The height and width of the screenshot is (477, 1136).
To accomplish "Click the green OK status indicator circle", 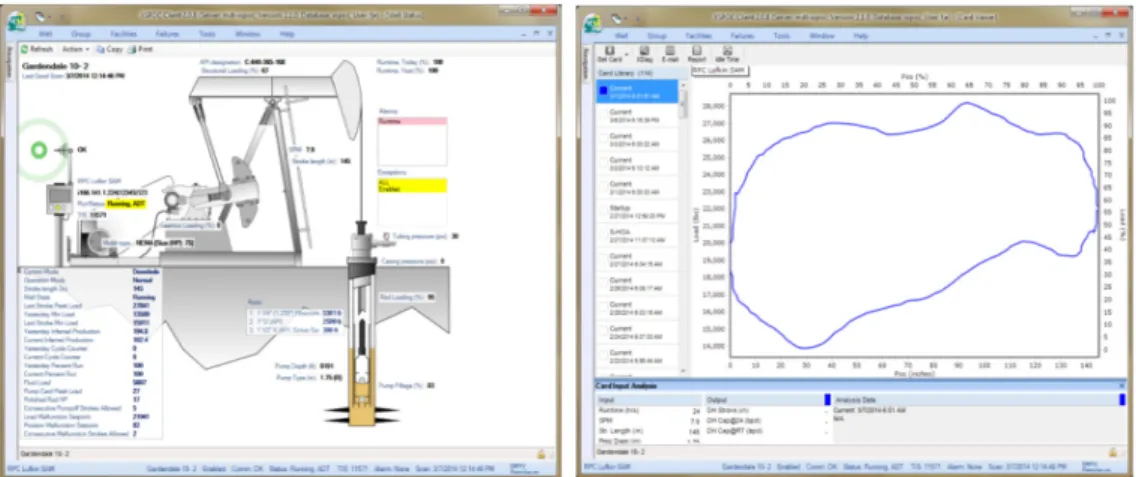I will (39, 150).
